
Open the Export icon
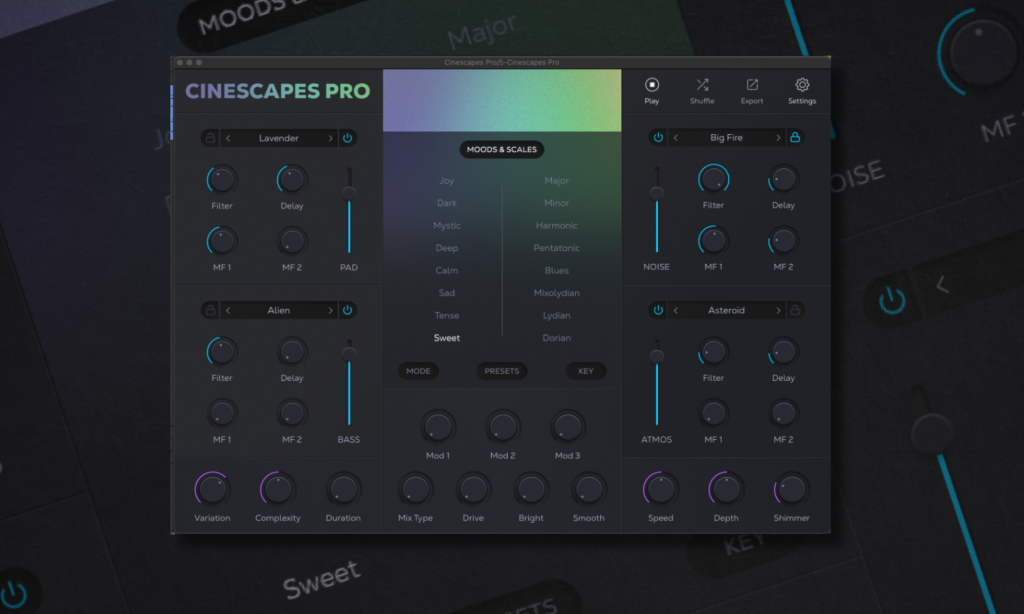[752, 86]
